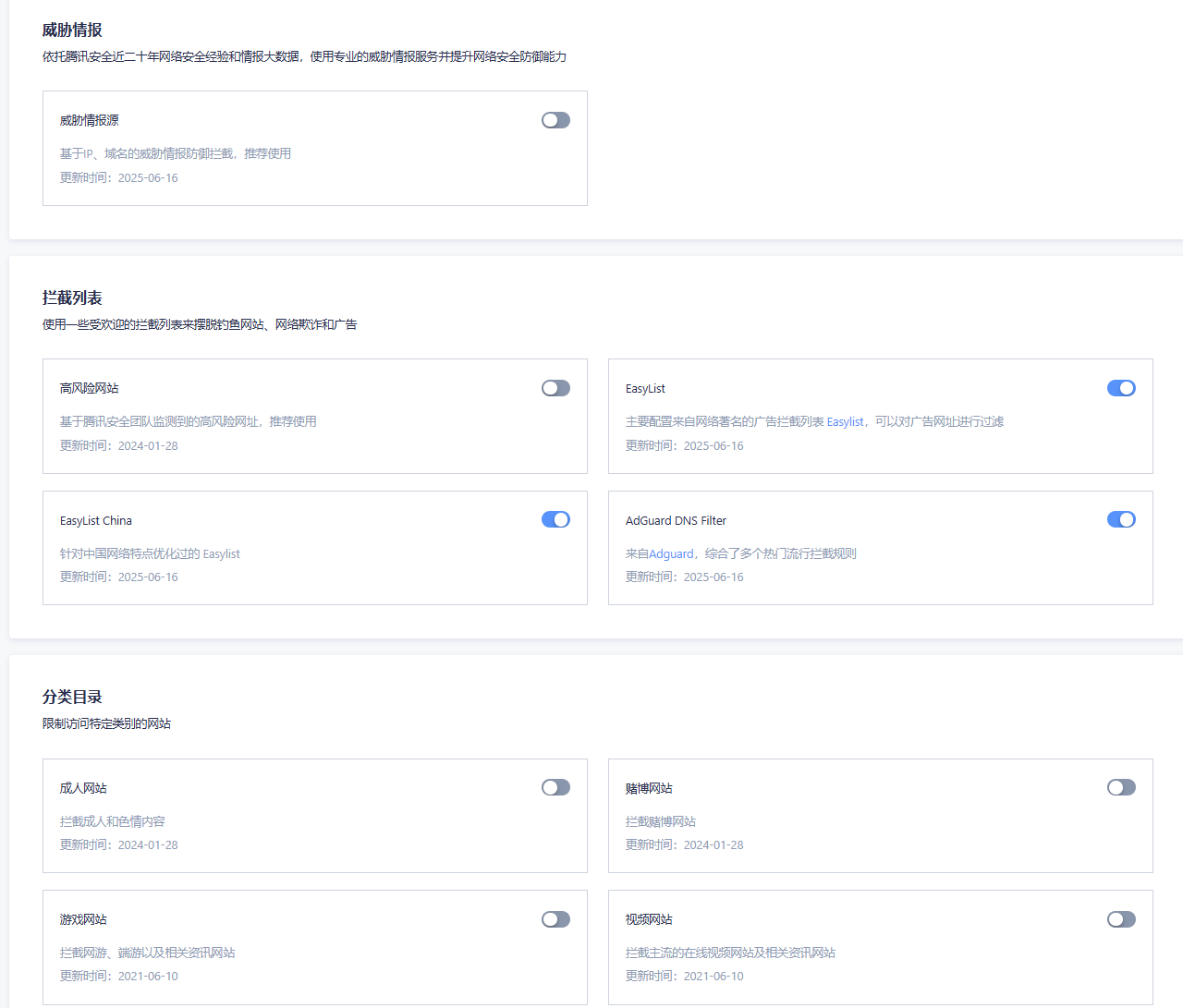1183x1008 pixels.
Task: Click the EasyList China card title
Action: point(96,520)
